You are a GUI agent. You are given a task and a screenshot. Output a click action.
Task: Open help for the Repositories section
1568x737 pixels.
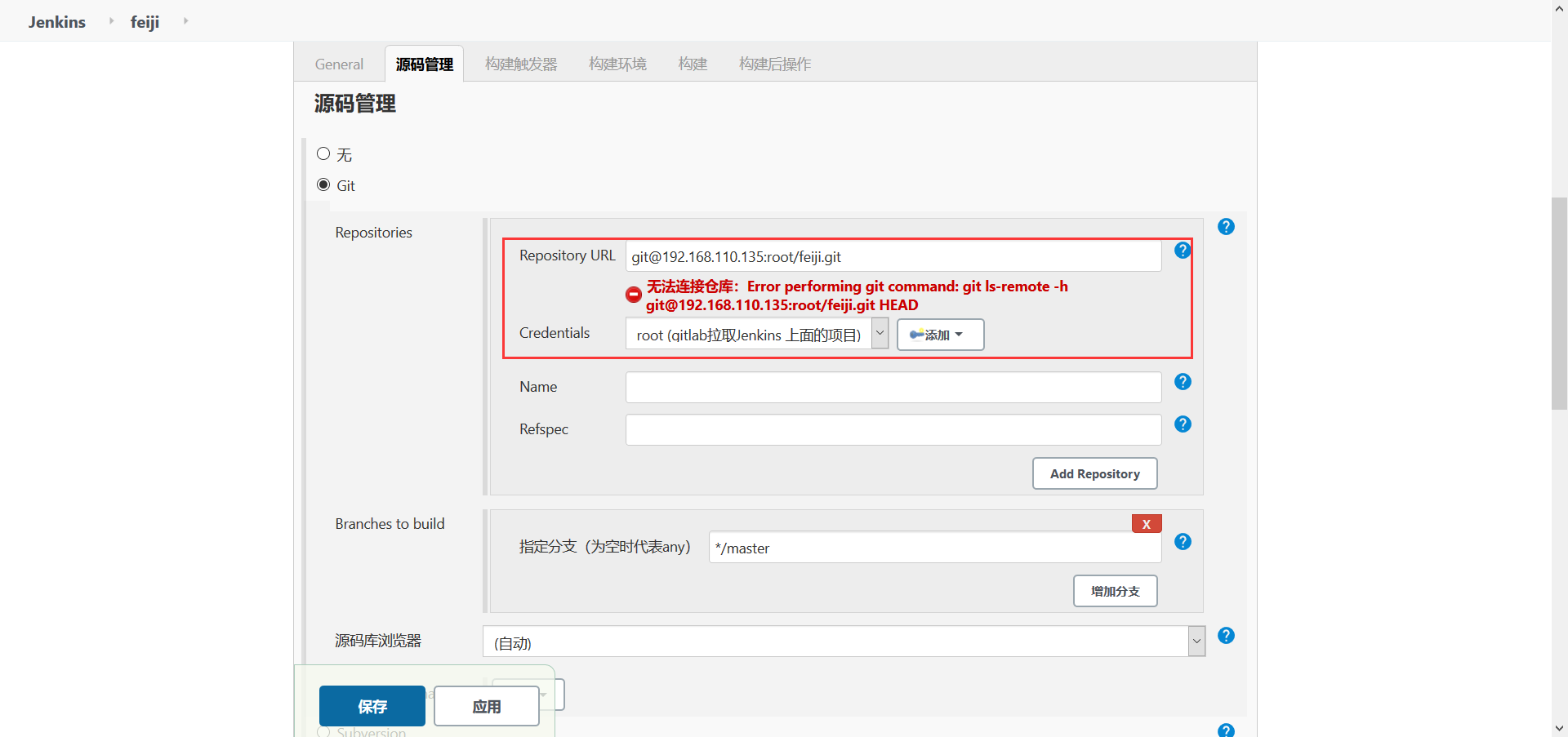1226,227
